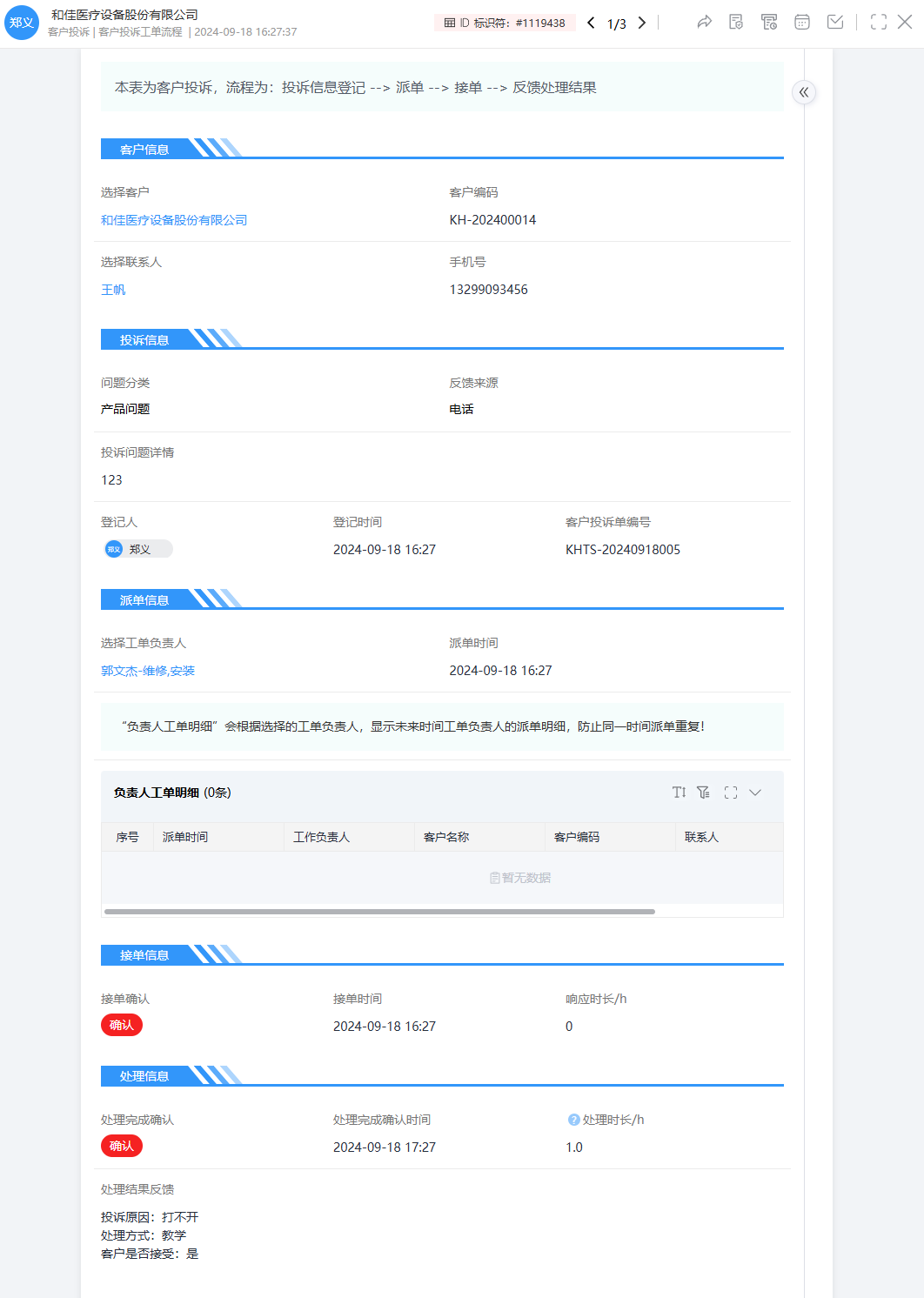Click the 郑义 avatar in top left
Screen dimensions: 924x1298
pos(22,23)
